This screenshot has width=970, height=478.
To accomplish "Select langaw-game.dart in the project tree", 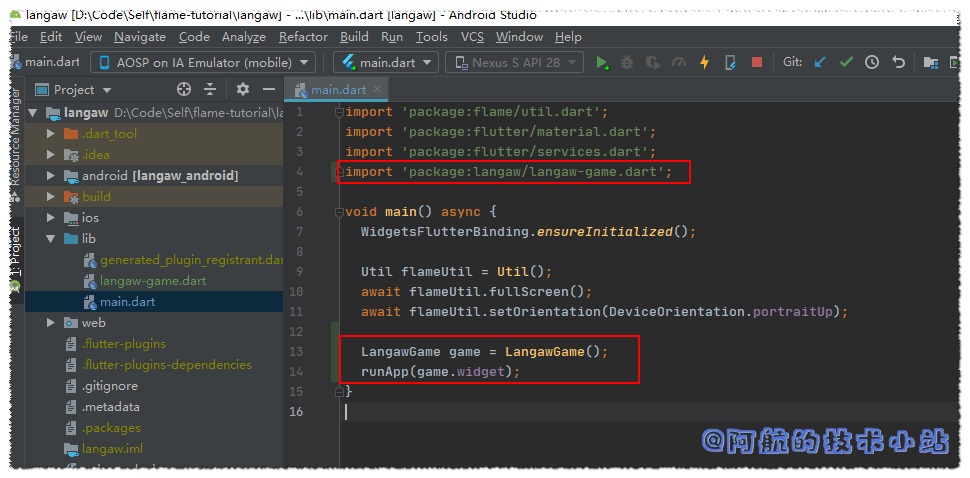I will (152, 281).
